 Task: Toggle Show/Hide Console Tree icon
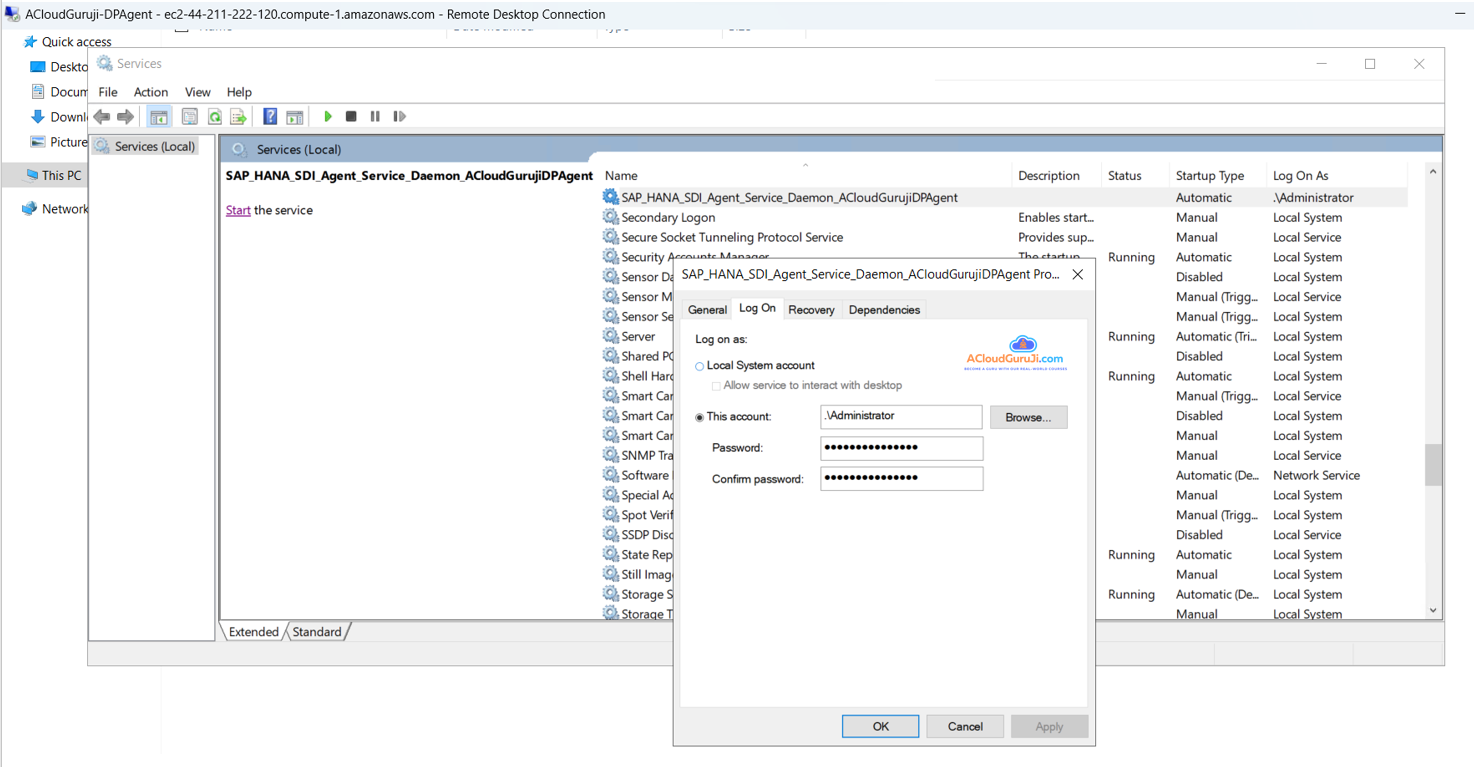click(x=159, y=117)
